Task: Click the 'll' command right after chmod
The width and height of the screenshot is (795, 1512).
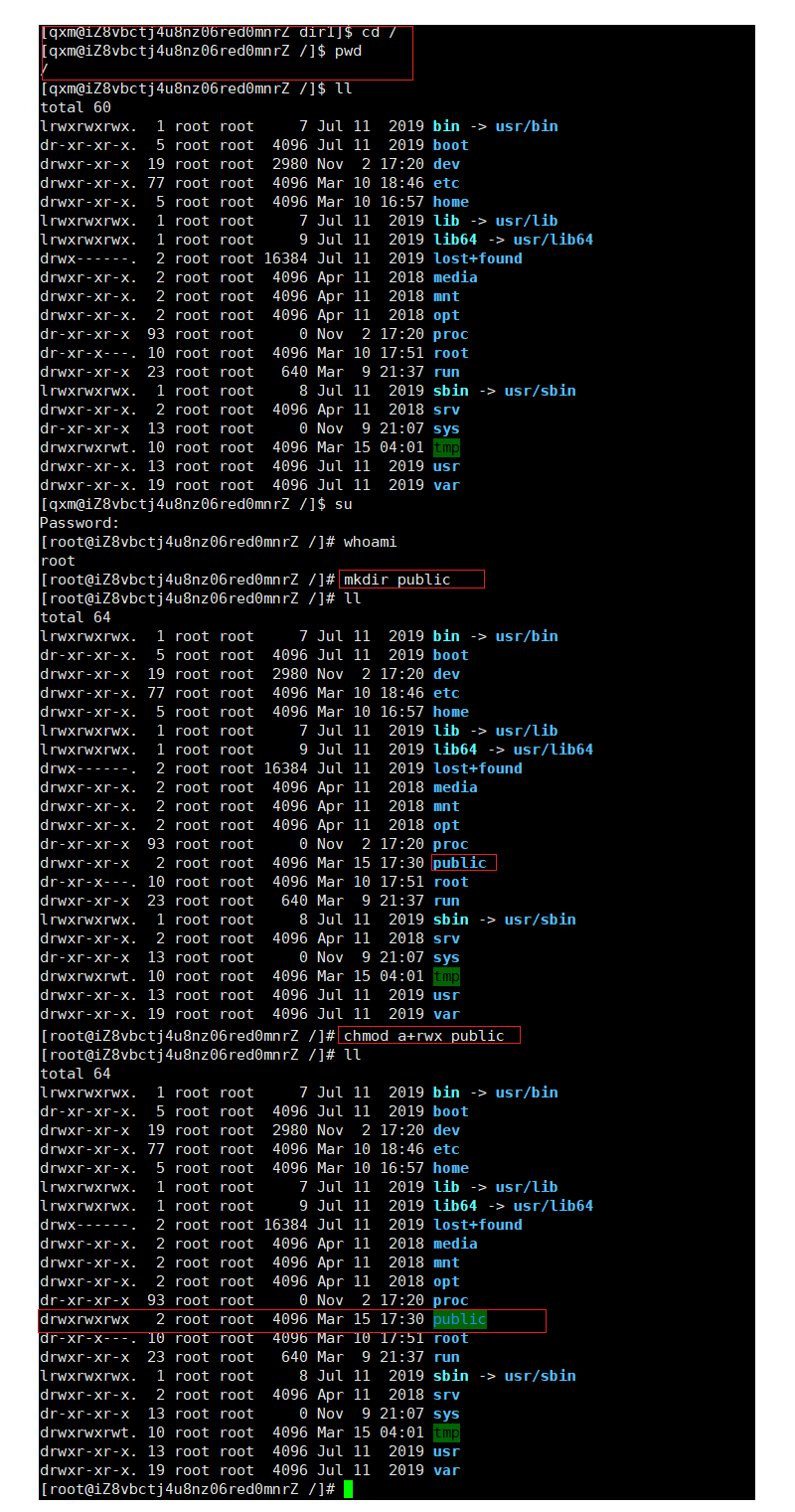Action: click(353, 1055)
